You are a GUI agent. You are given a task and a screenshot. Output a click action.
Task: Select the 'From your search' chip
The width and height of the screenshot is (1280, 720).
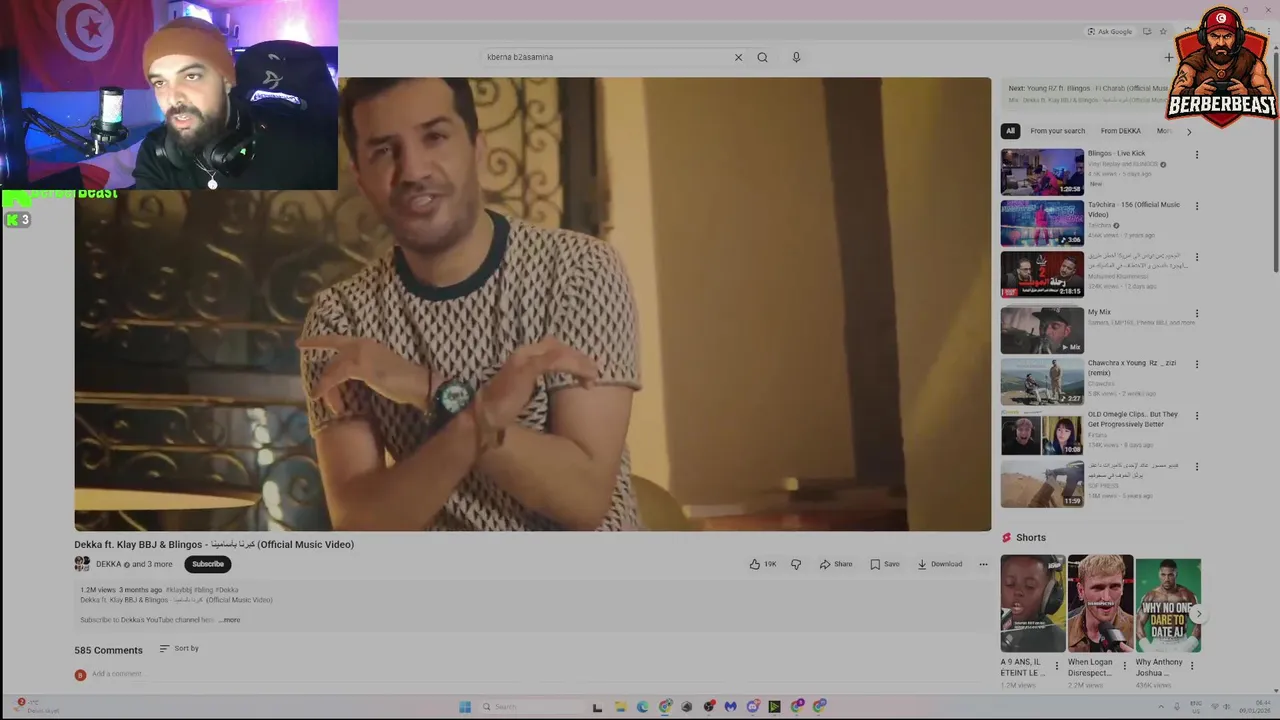[x=1057, y=131]
